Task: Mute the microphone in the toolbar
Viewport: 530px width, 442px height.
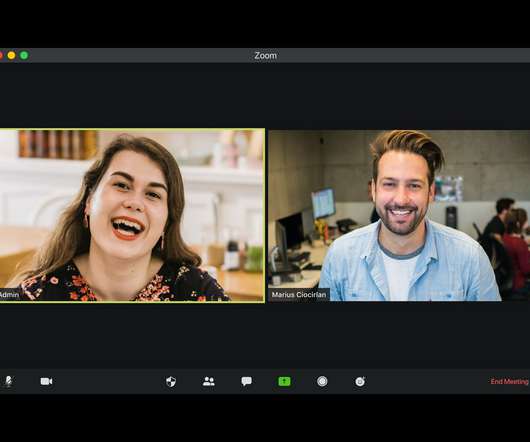Action: [8, 381]
